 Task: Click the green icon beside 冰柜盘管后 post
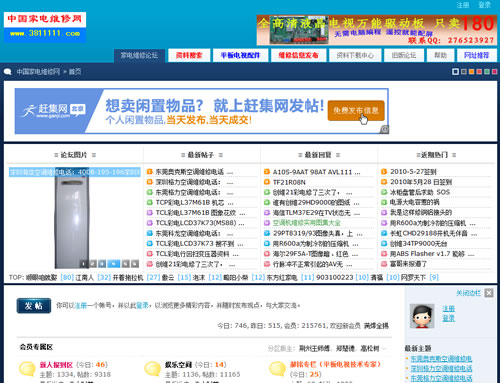(x=384, y=192)
